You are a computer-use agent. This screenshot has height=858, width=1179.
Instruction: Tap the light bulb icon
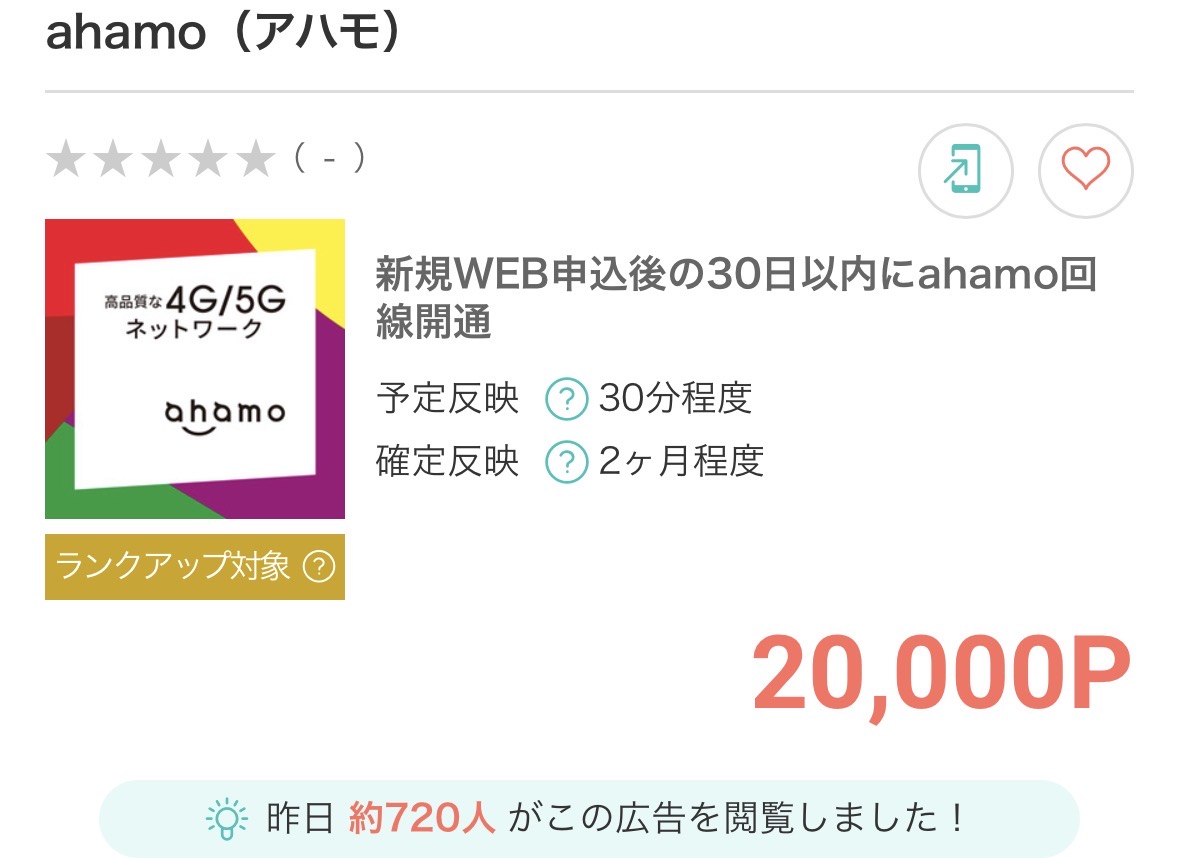[x=225, y=819]
